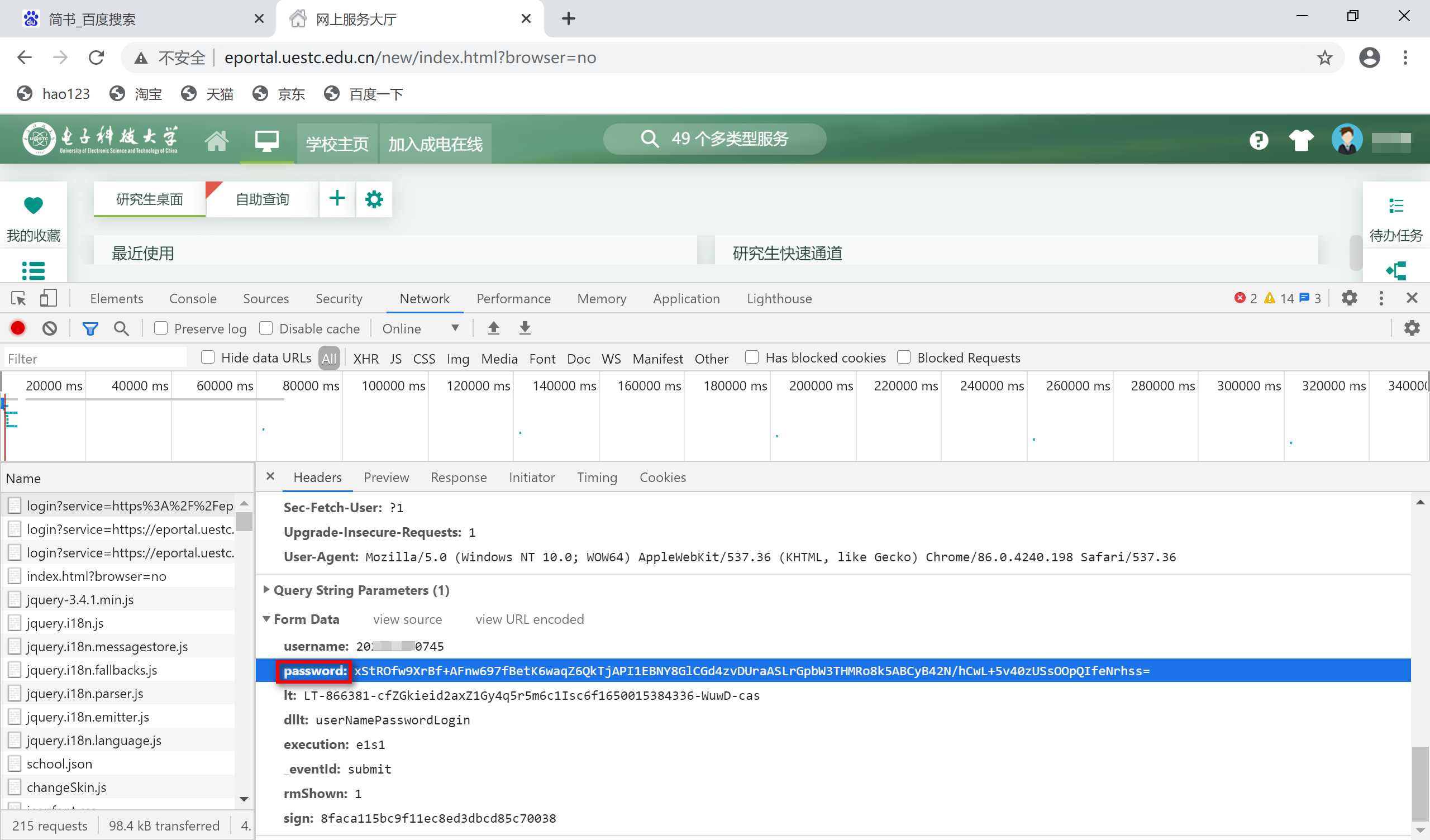Image resolution: width=1430 pixels, height=840 pixels.
Task: Click the inspect element selector icon
Action: tap(18, 298)
